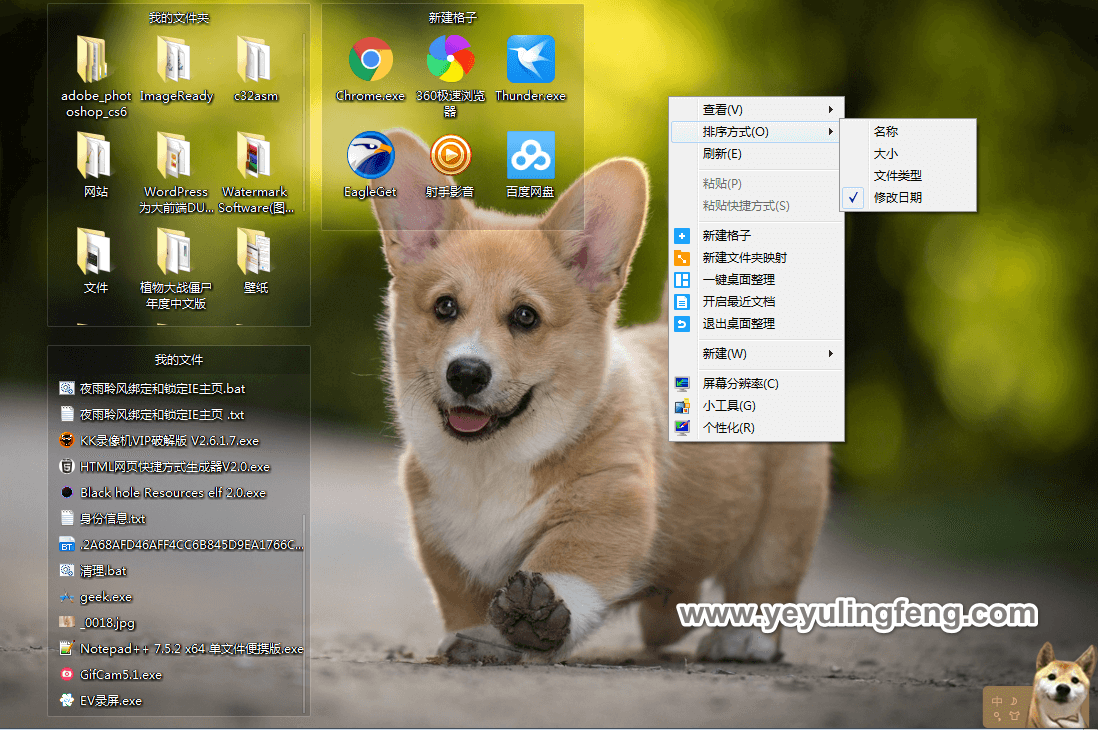Open 射手影音 media player
The image size is (1098, 730).
(449, 155)
